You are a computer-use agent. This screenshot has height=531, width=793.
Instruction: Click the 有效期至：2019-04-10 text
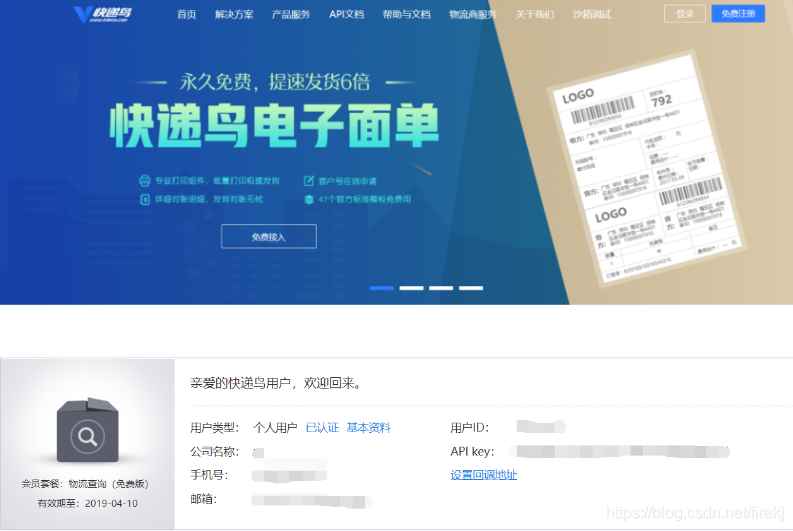(x=87, y=503)
